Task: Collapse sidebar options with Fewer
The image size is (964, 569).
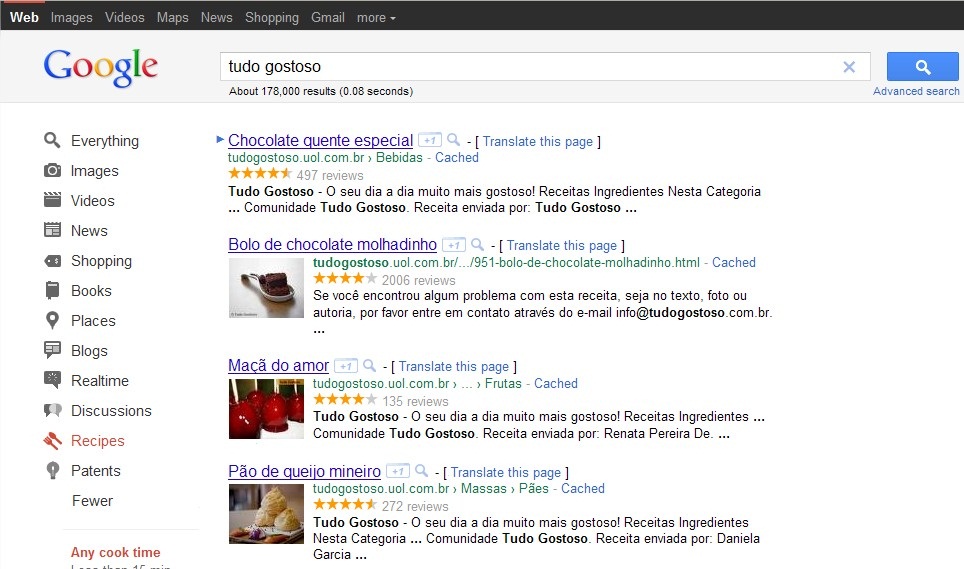Action: tap(92, 501)
